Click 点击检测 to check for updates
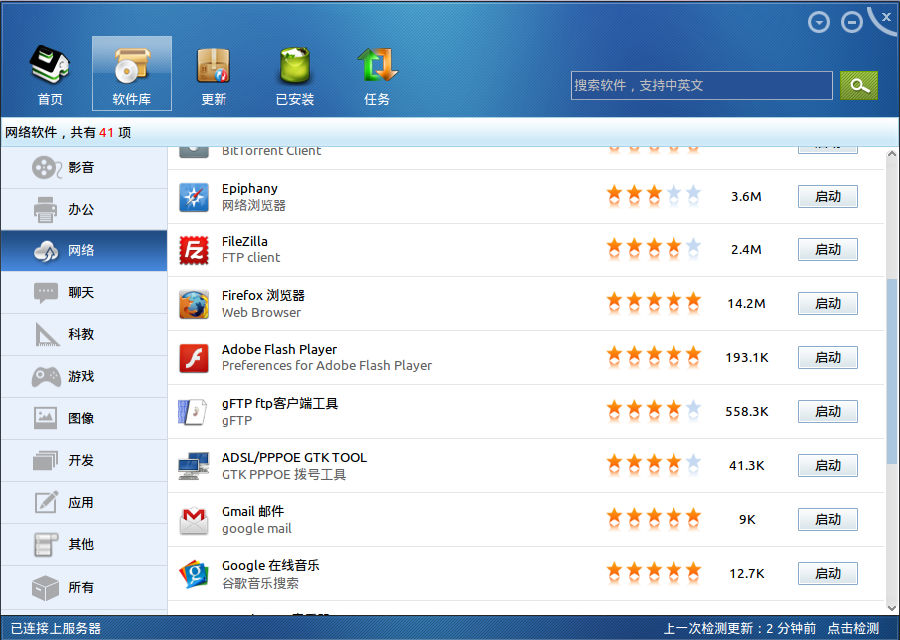The width and height of the screenshot is (900, 640). click(853, 629)
